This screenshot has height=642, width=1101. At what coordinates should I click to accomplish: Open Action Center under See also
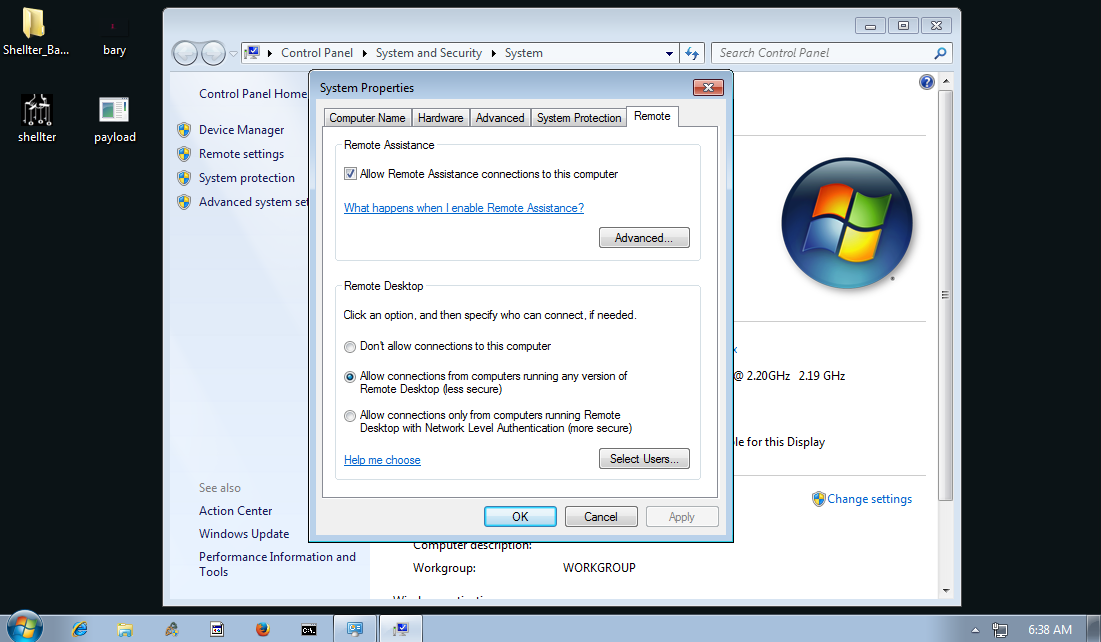coord(235,511)
